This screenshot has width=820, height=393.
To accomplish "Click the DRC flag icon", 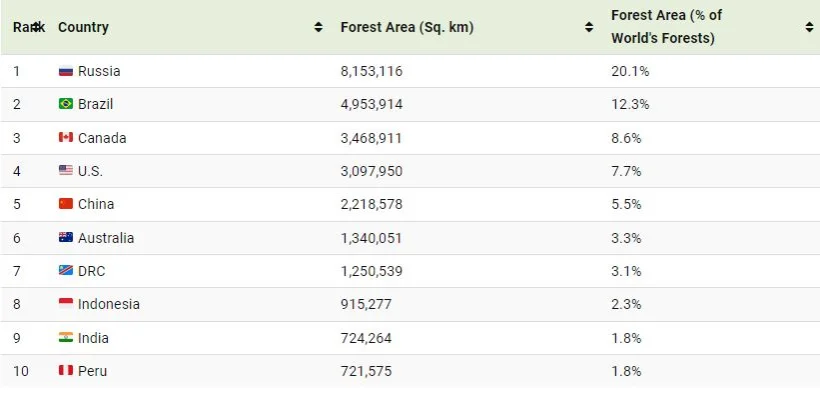I will [66, 271].
